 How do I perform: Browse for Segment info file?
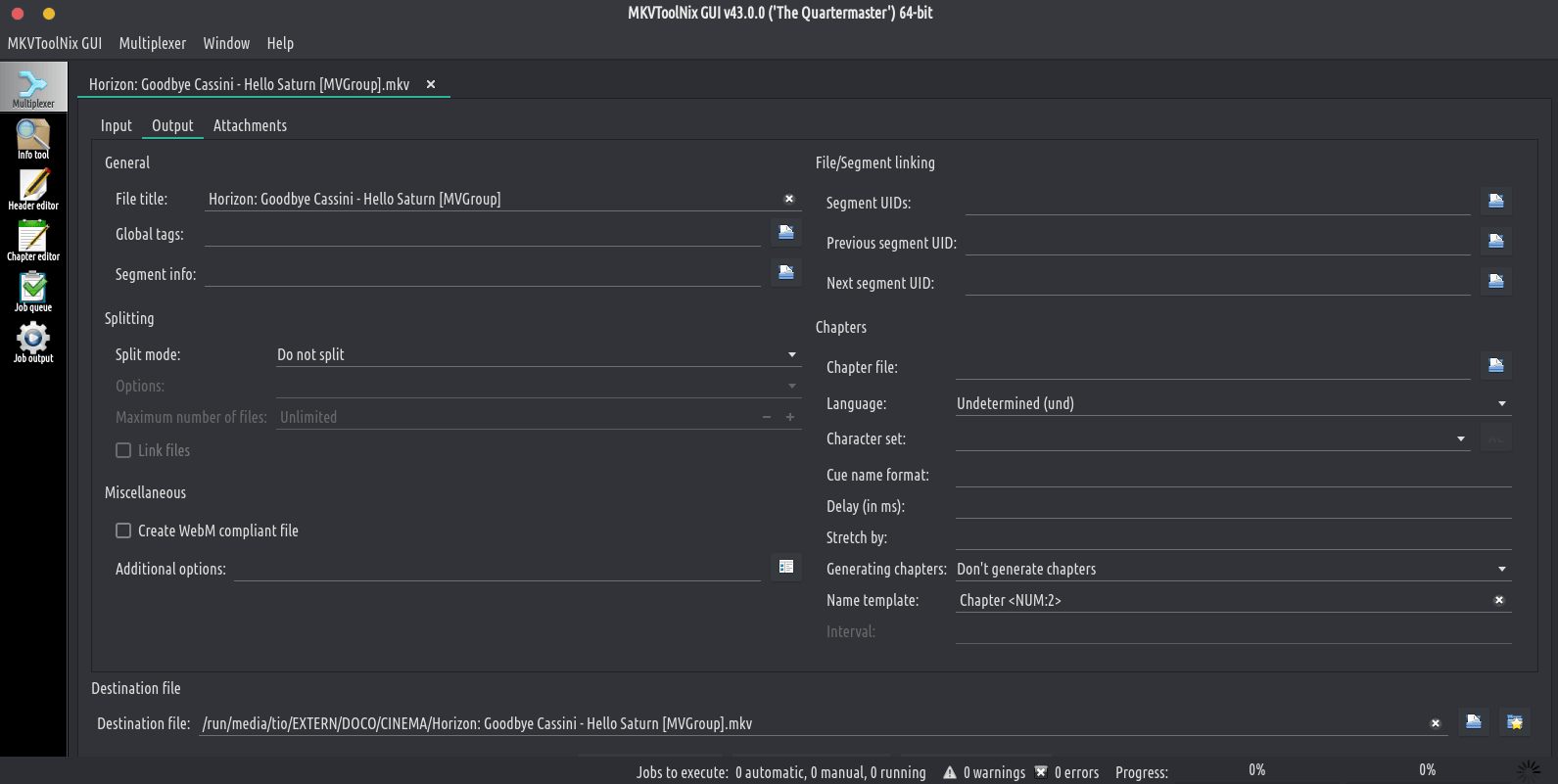(x=785, y=273)
